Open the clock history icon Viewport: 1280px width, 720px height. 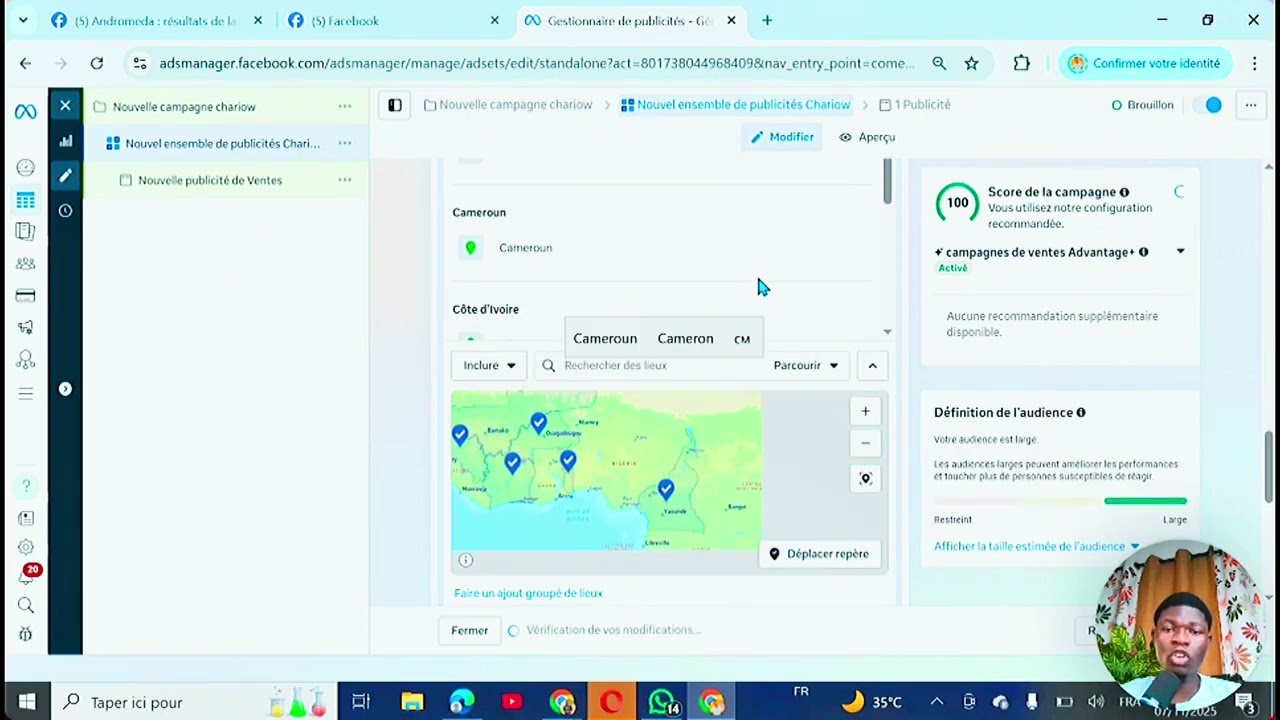click(65, 211)
